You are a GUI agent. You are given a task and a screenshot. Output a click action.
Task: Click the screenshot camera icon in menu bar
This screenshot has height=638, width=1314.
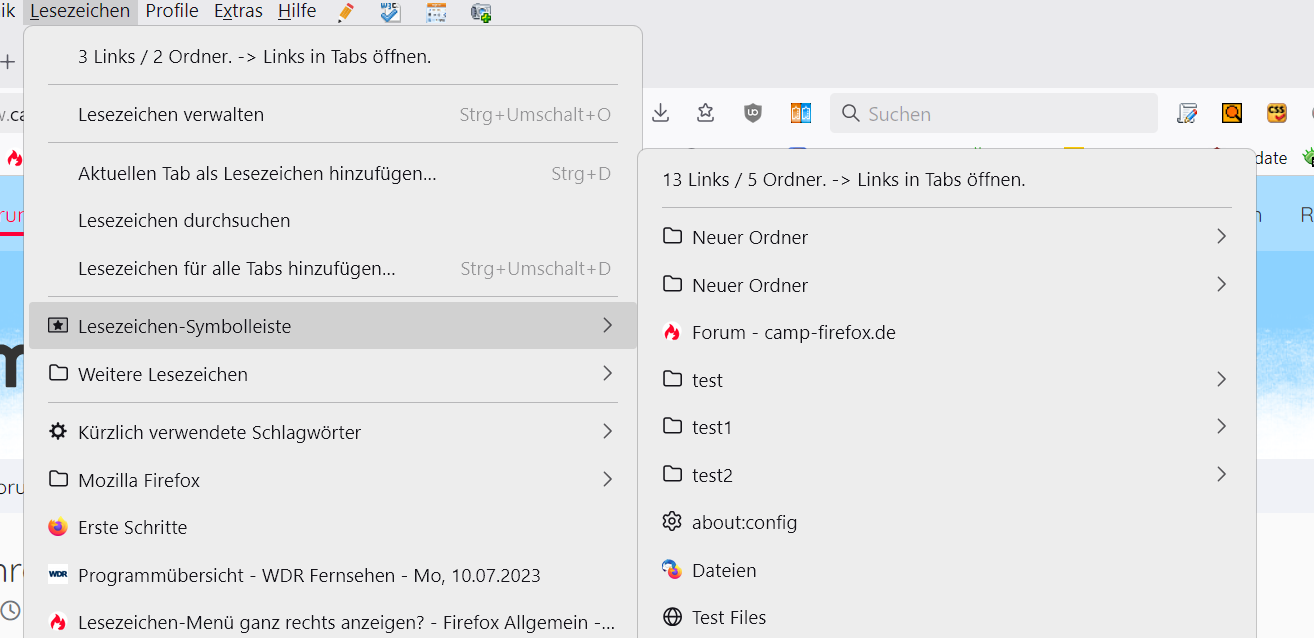tap(481, 12)
